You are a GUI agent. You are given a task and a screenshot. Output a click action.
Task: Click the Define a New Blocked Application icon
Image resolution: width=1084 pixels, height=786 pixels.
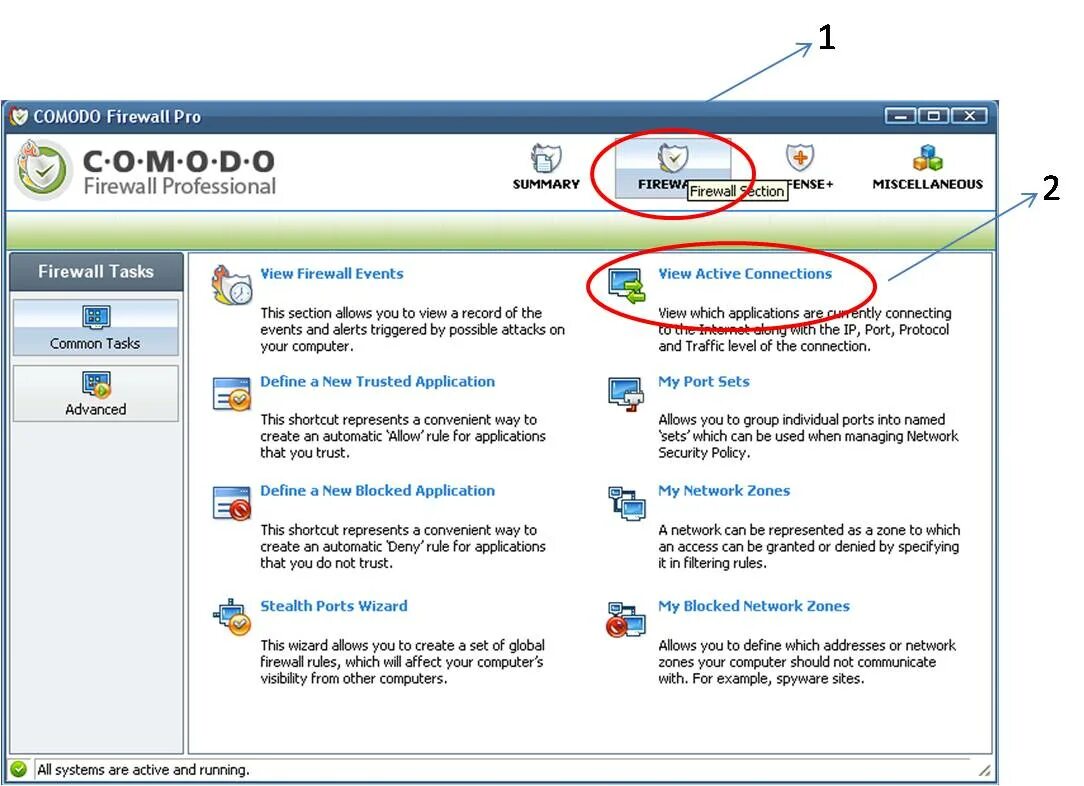pyautogui.click(x=232, y=503)
